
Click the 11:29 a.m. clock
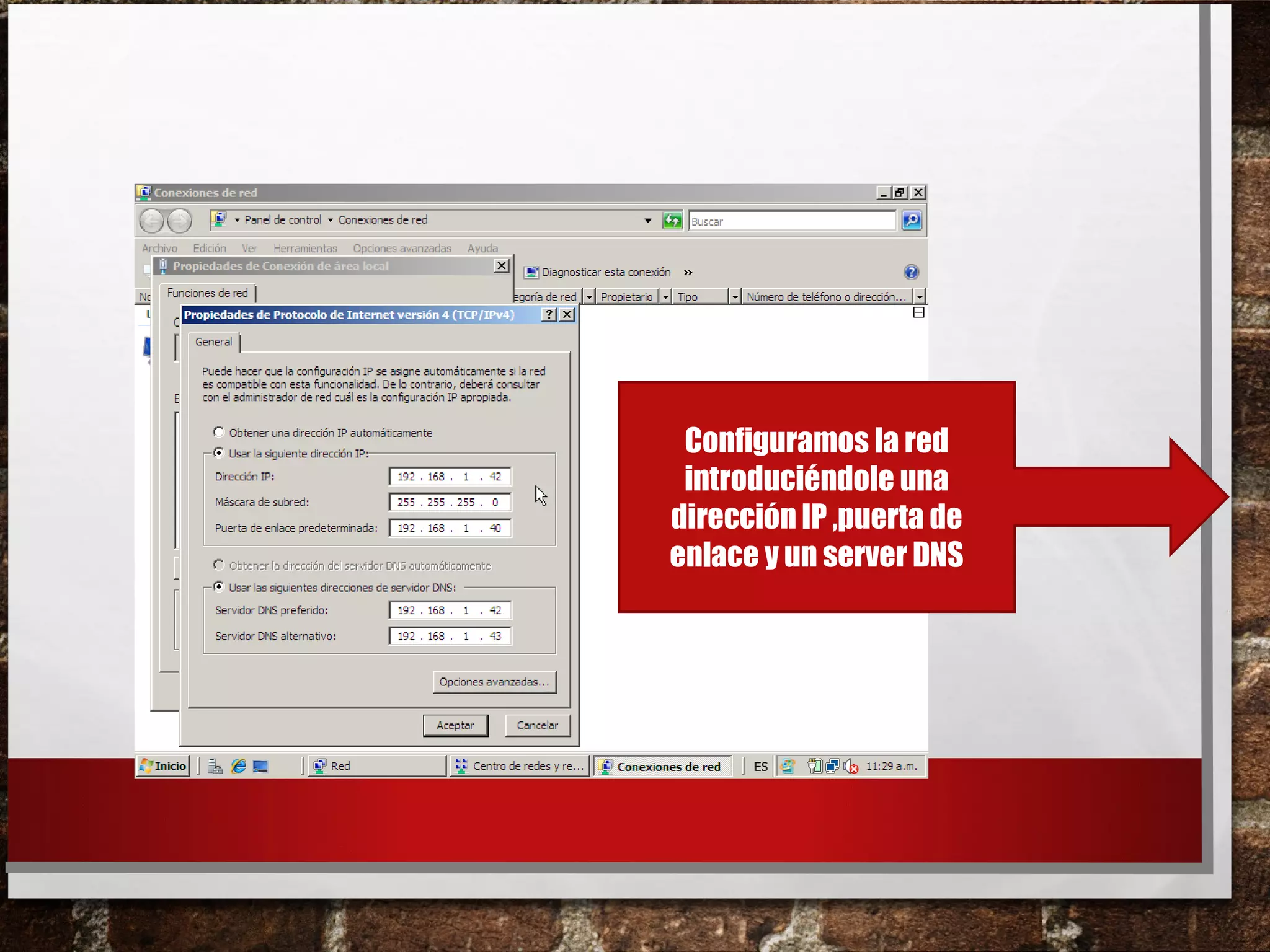[891, 767]
